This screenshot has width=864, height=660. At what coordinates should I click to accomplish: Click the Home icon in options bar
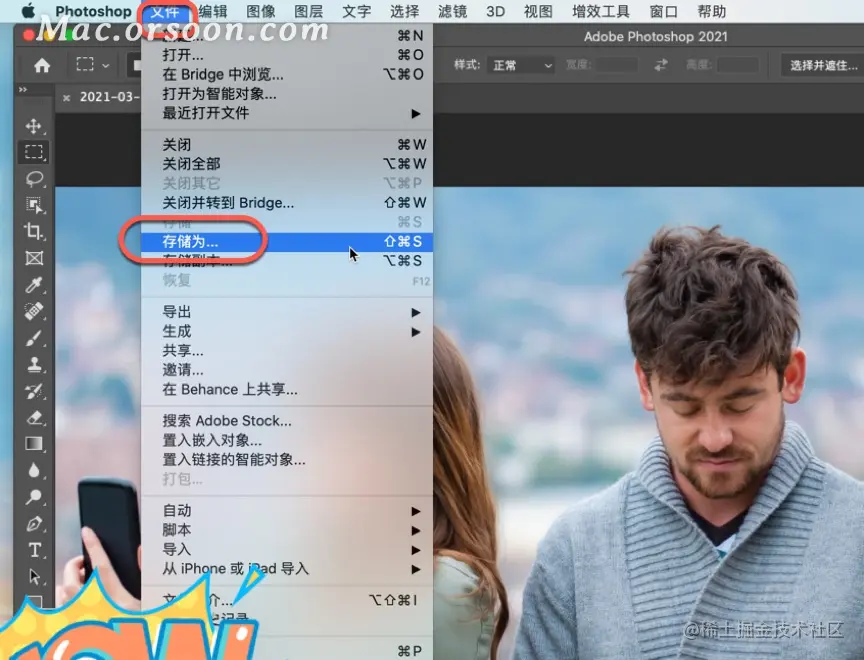click(x=42, y=66)
